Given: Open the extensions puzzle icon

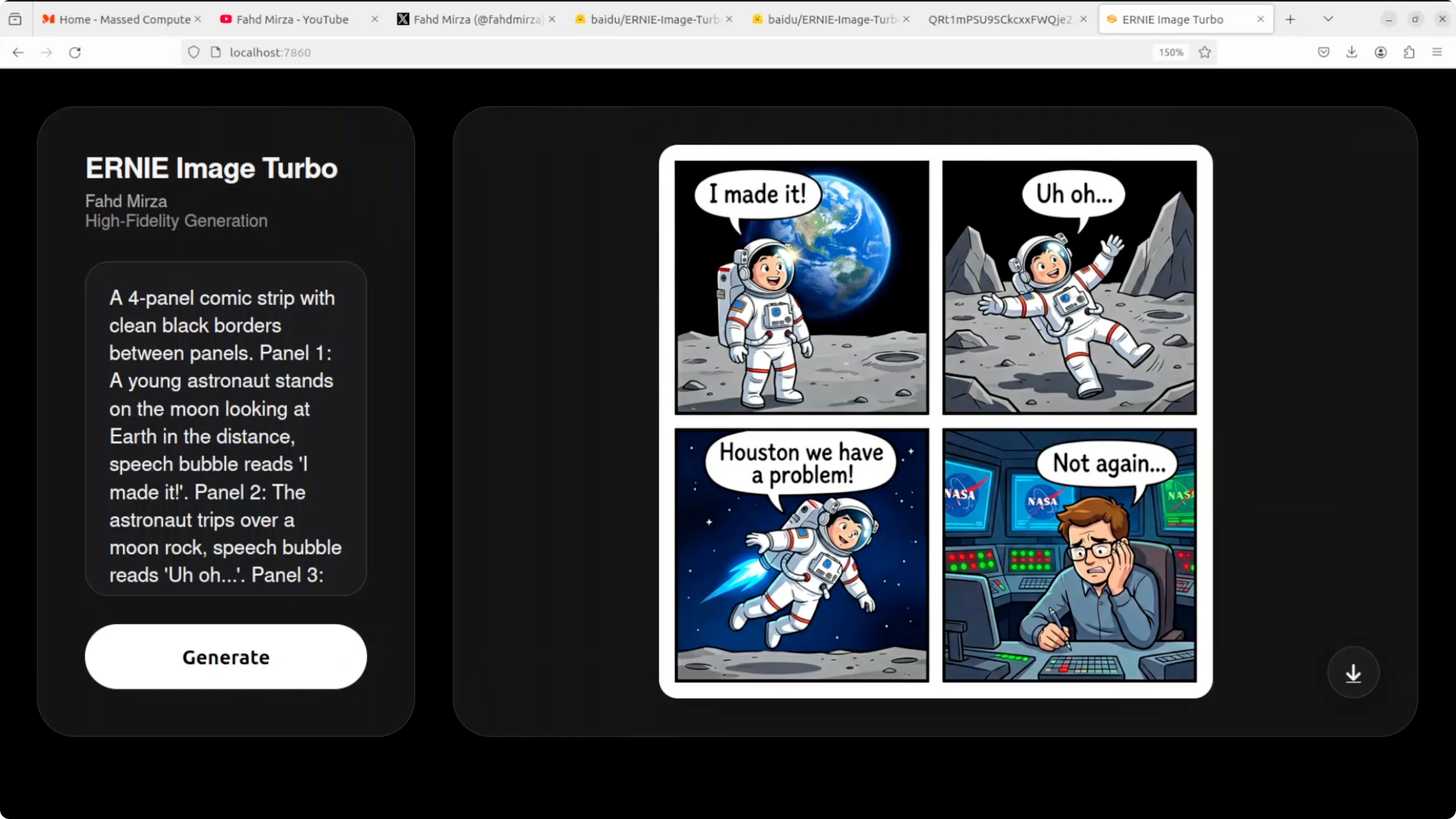Looking at the screenshot, I should coord(1409,53).
